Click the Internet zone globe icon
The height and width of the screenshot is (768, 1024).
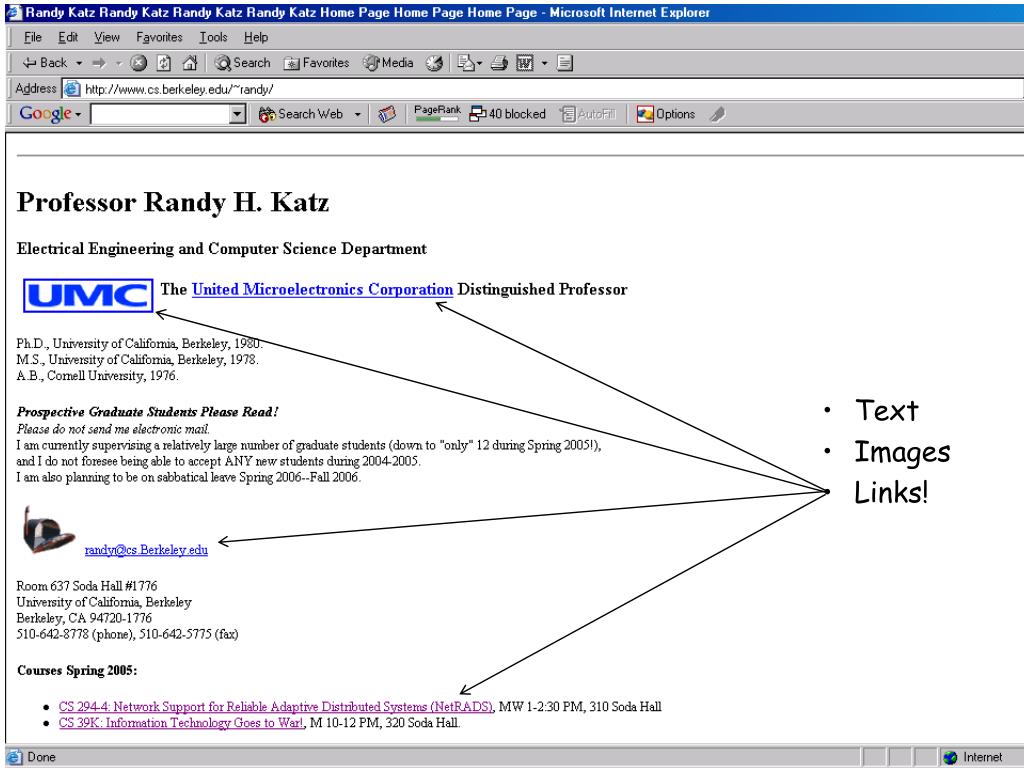(950, 757)
